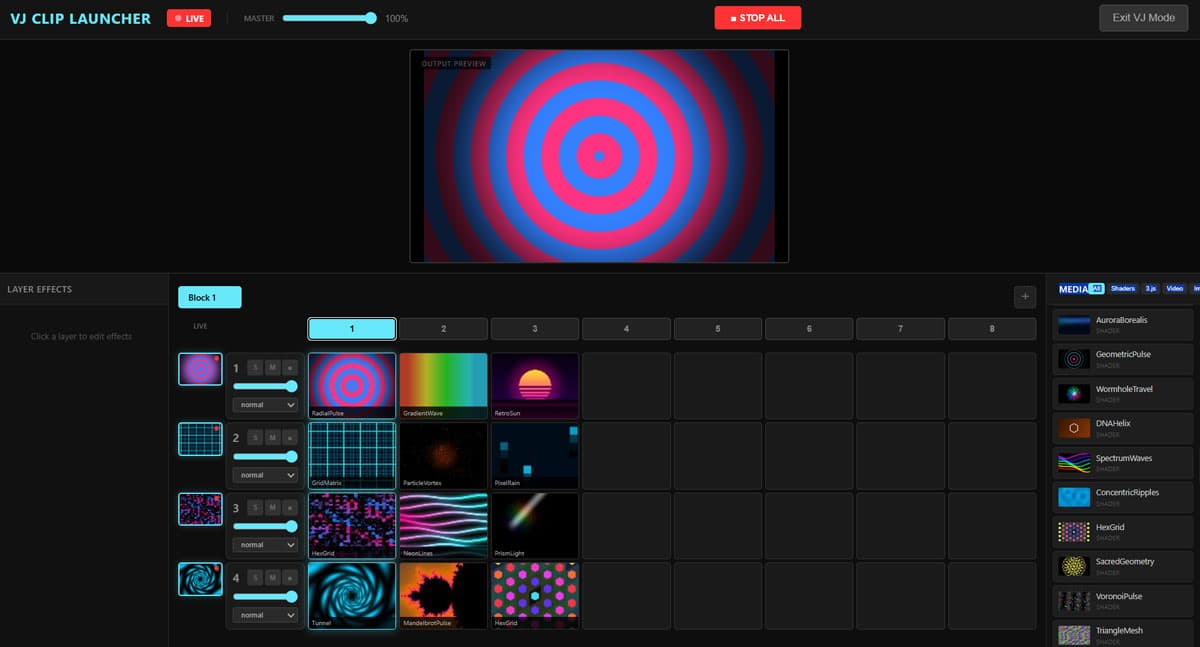Mute layer 3 using its M icon
This screenshot has height=647, width=1200.
point(270,508)
